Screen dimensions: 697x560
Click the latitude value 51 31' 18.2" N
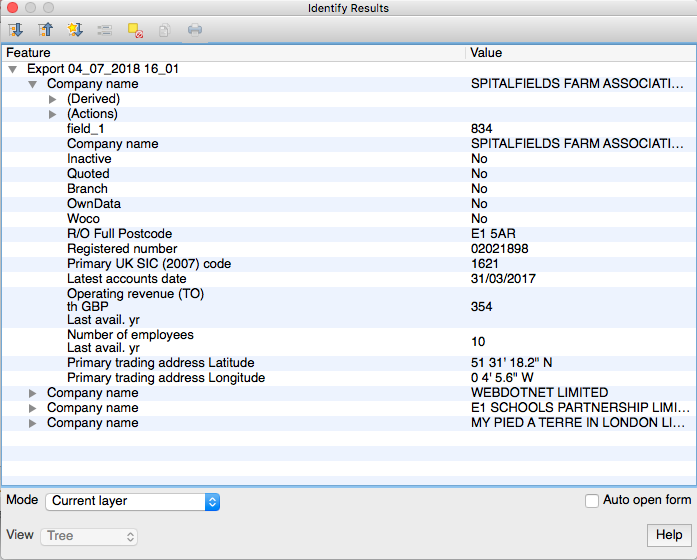tap(511, 363)
